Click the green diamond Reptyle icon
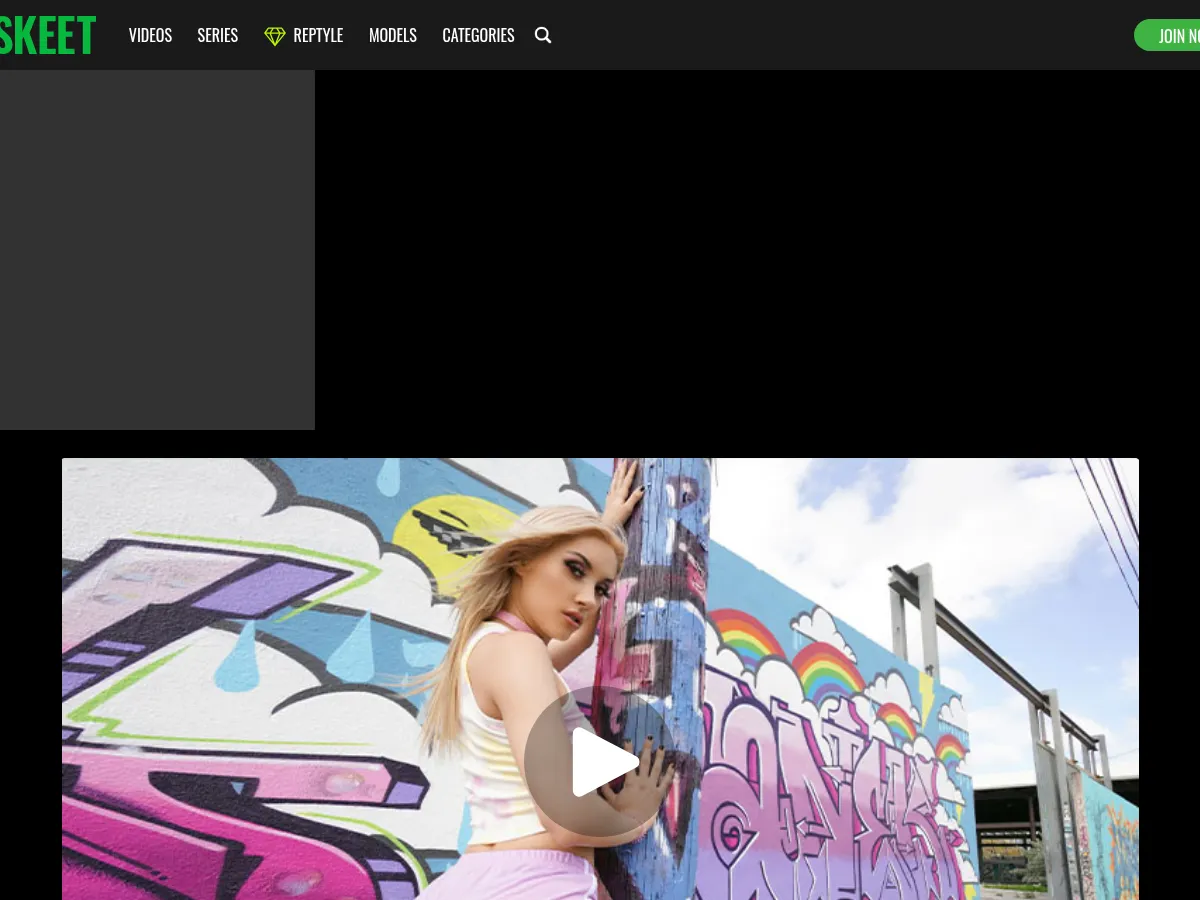The width and height of the screenshot is (1200, 900). click(x=275, y=36)
